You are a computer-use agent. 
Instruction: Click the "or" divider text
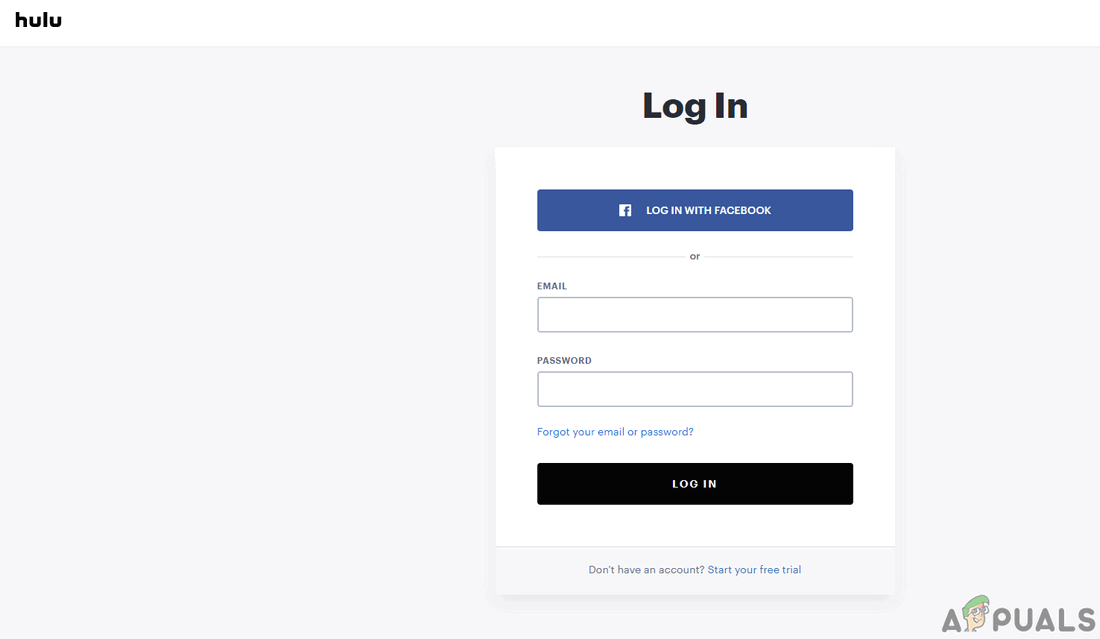(695, 257)
